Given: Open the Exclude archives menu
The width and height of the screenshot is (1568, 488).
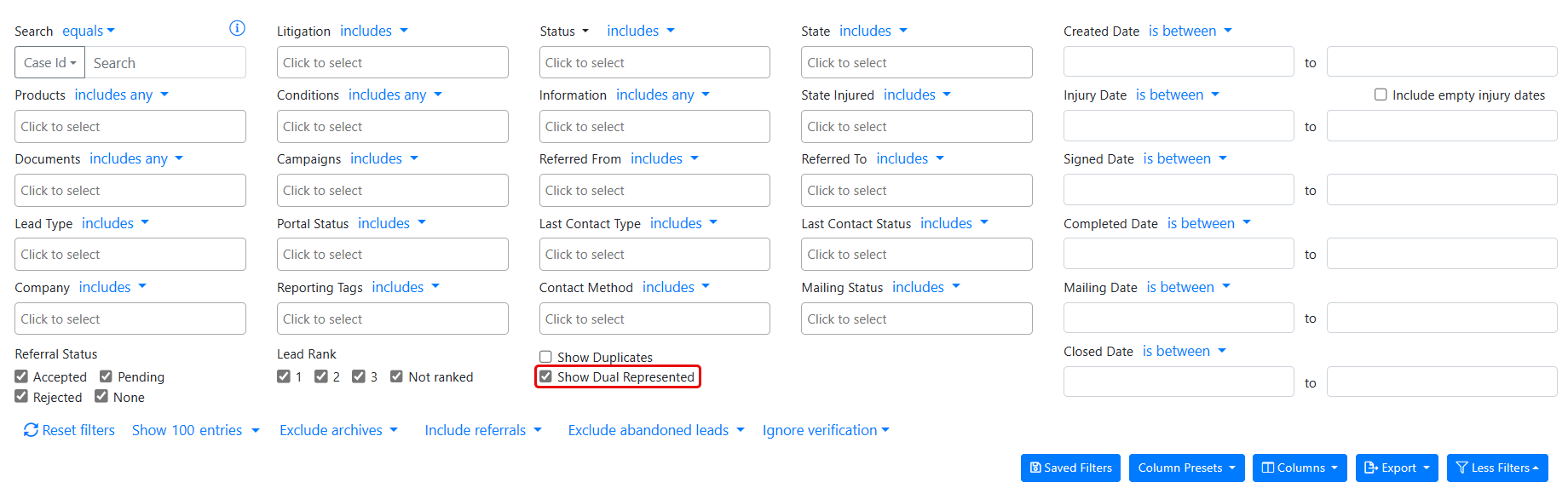Looking at the screenshot, I should [x=338, y=430].
